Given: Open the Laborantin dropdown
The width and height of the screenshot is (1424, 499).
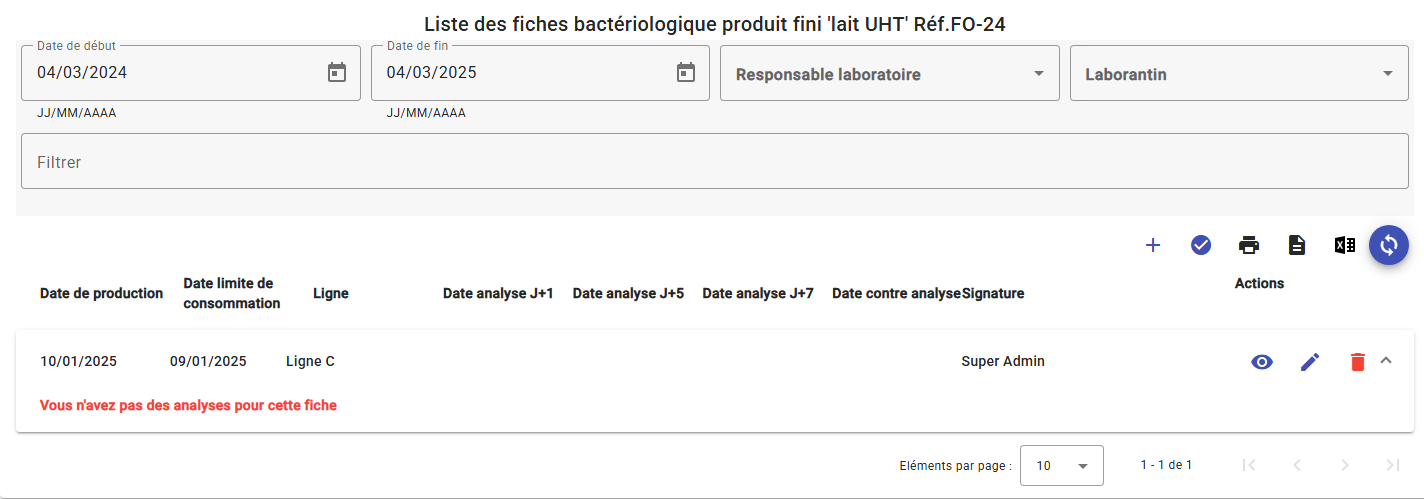Looking at the screenshot, I should point(1239,73).
